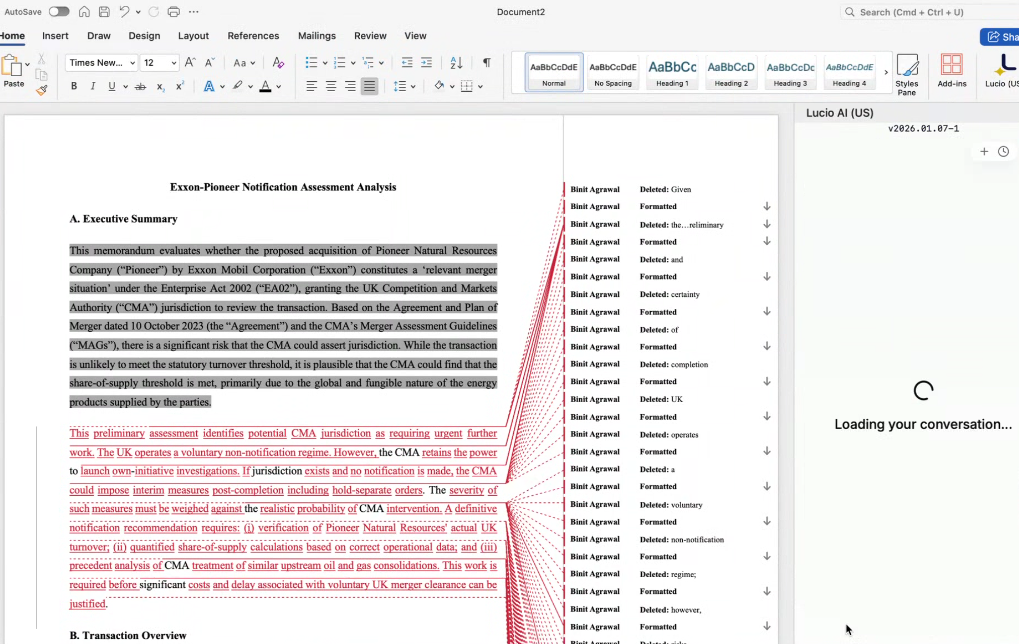This screenshot has height=644, width=1019.
Task: Open the font name dropdown
Action: click(132, 63)
